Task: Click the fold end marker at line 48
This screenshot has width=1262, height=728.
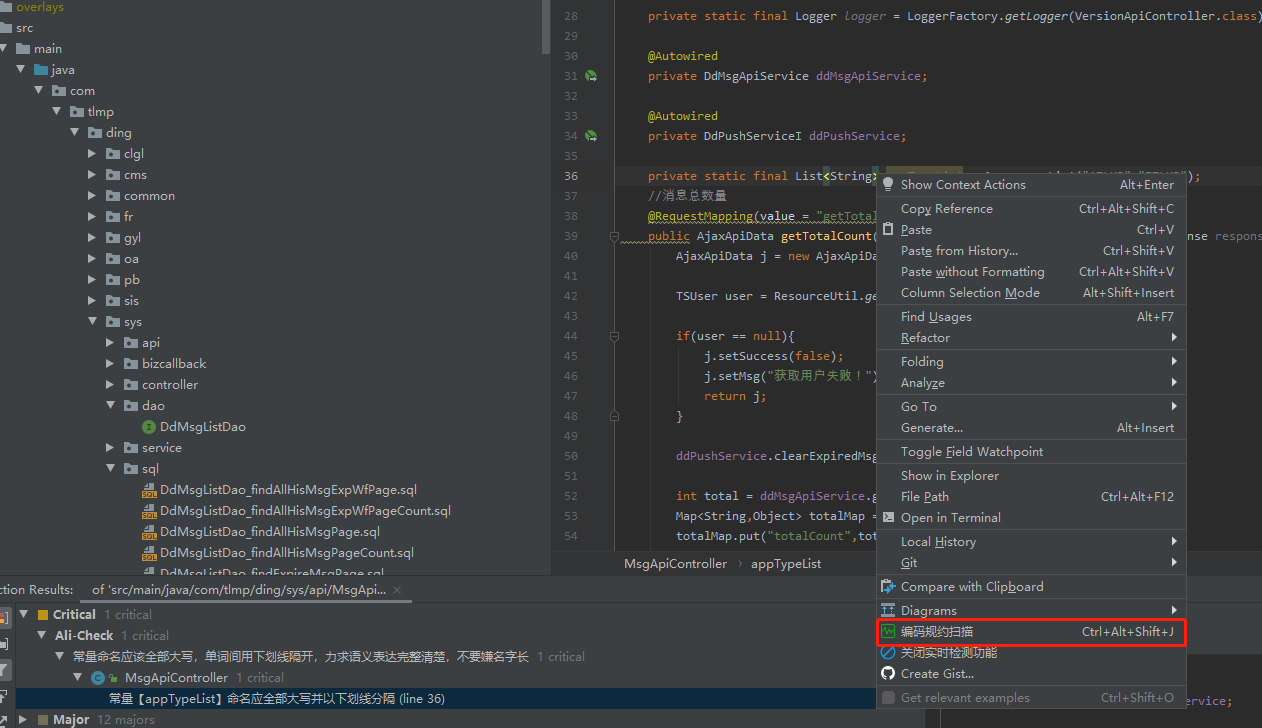Action: pos(615,416)
